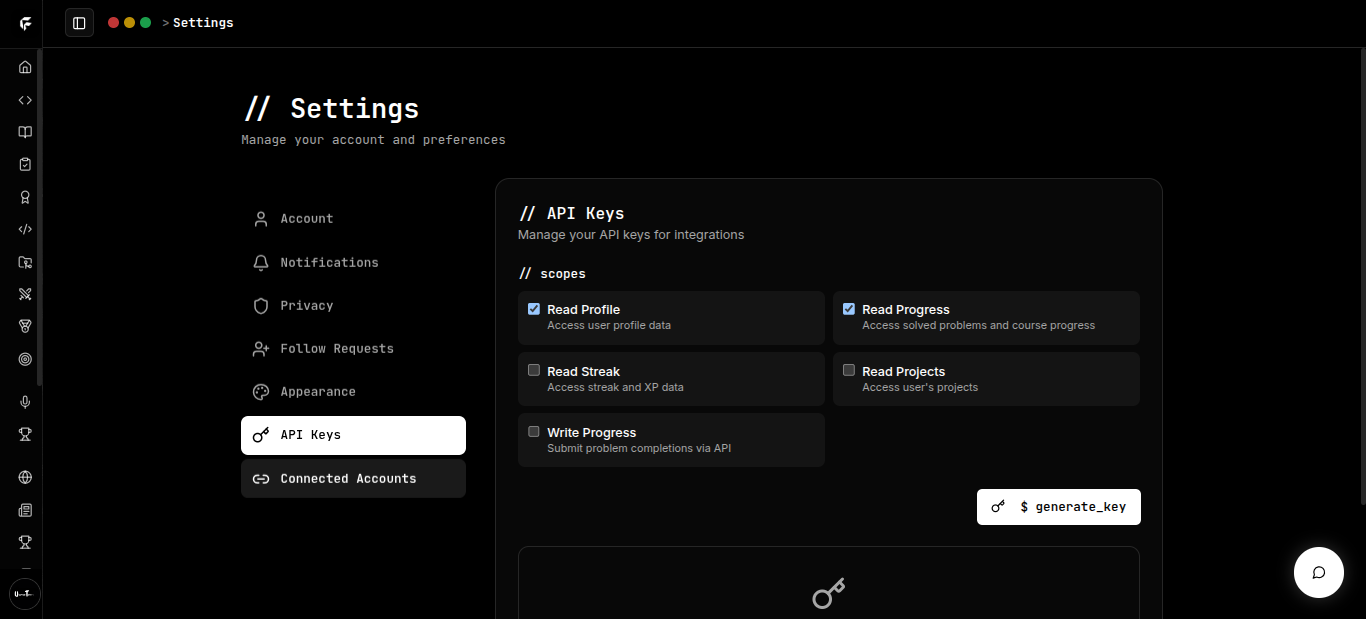The width and height of the screenshot is (1366, 619).
Task: Click the Settings breadcrumb text
Action: (x=203, y=23)
